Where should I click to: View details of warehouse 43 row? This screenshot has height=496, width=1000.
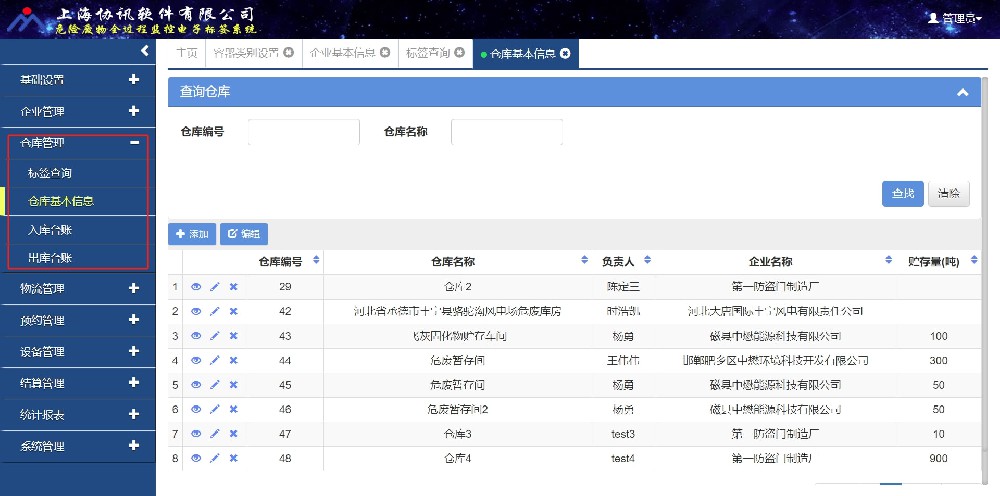(196, 336)
